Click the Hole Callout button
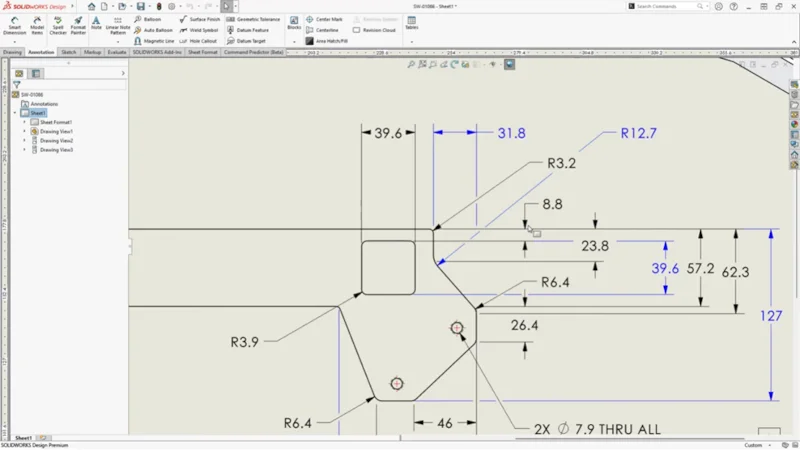This screenshot has height=450, width=800. (x=199, y=41)
